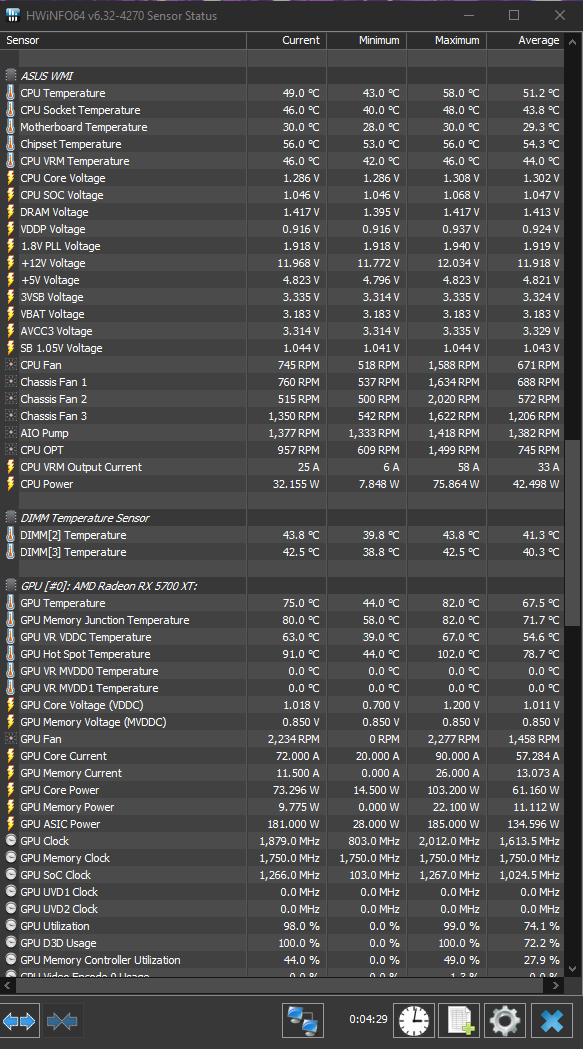Click the Chassis Fan 3 current value 1,350 RPM
The image size is (583, 1049).
pyautogui.click(x=293, y=416)
